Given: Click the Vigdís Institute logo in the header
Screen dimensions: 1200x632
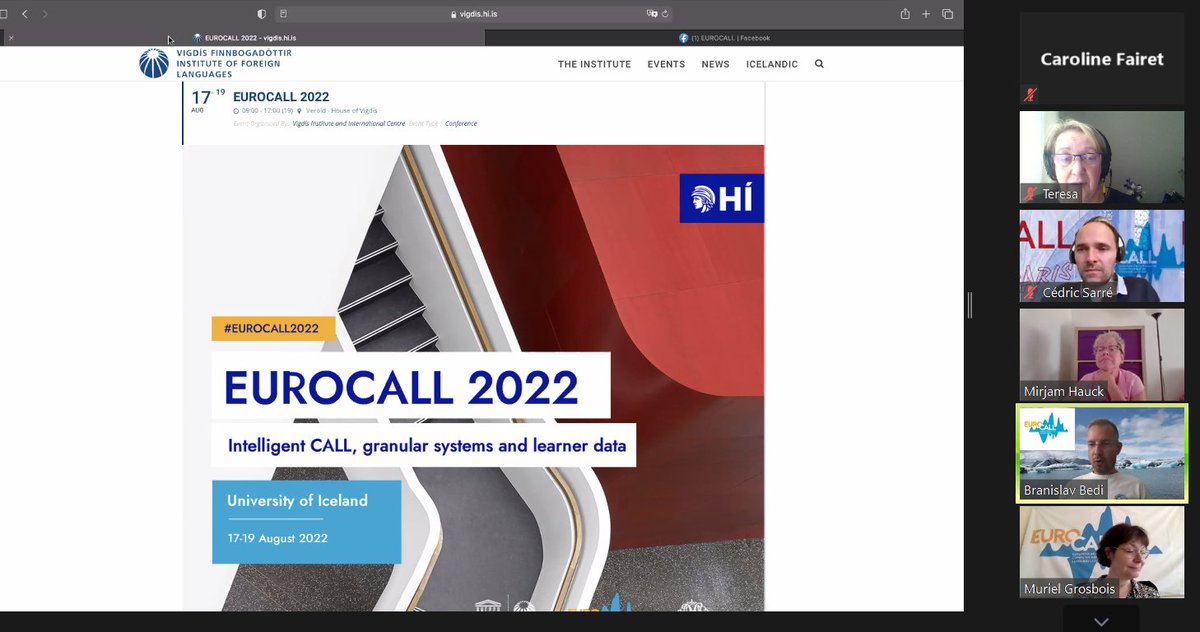Looking at the screenshot, I should tap(152, 63).
